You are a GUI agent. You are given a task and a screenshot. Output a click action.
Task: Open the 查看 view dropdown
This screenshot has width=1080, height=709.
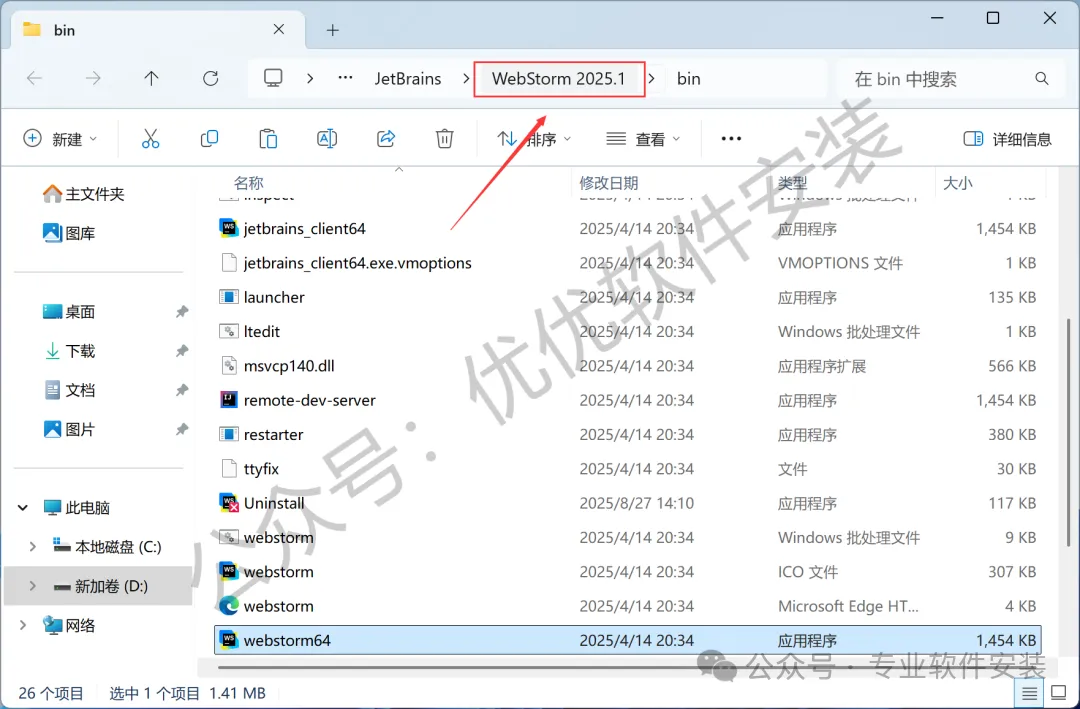click(643, 139)
